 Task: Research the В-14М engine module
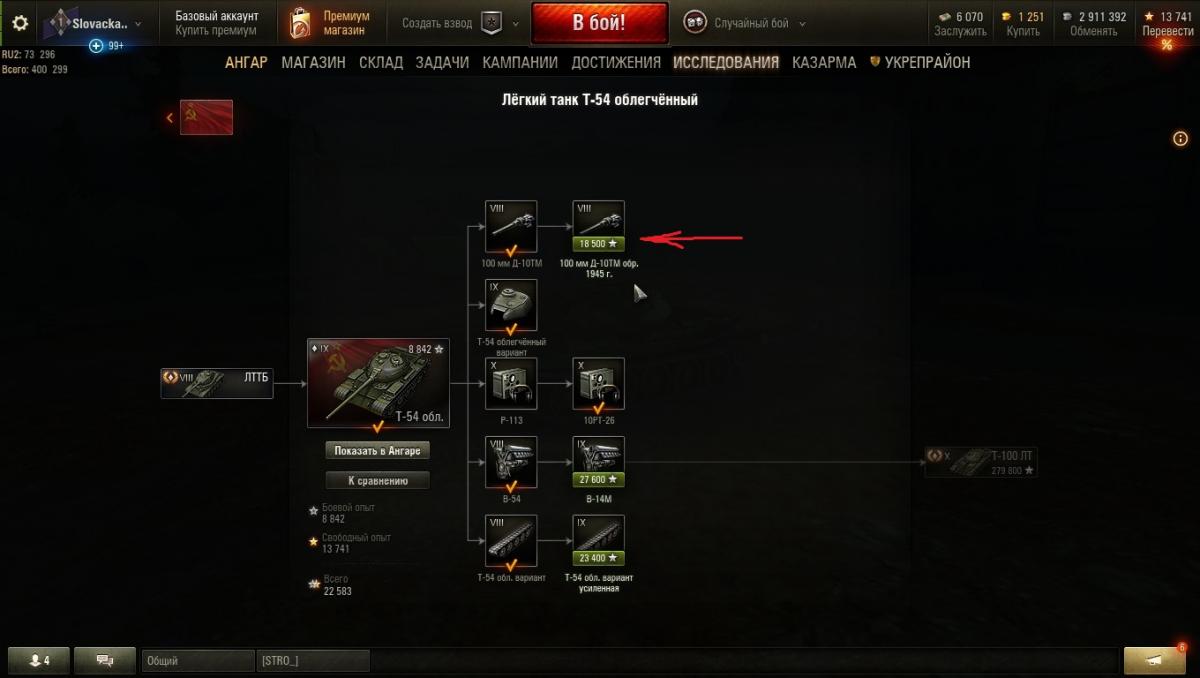click(x=599, y=462)
